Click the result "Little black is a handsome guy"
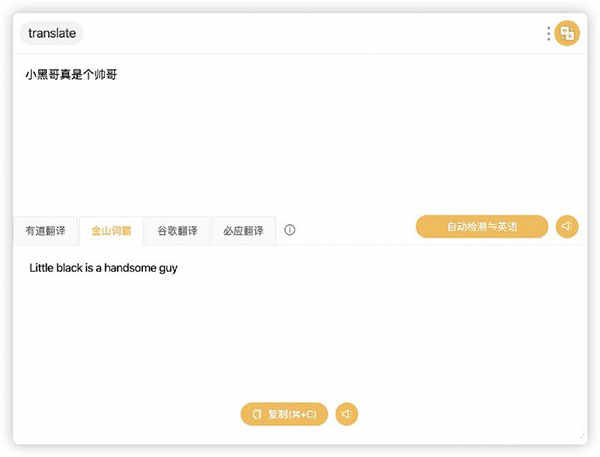 pyautogui.click(x=103, y=268)
